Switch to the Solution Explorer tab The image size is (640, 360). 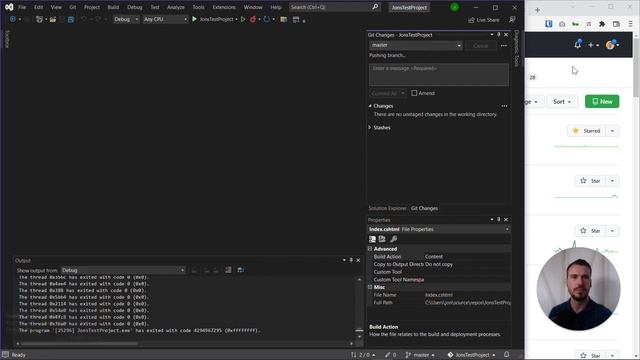pyautogui.click(x=387, y=208)
